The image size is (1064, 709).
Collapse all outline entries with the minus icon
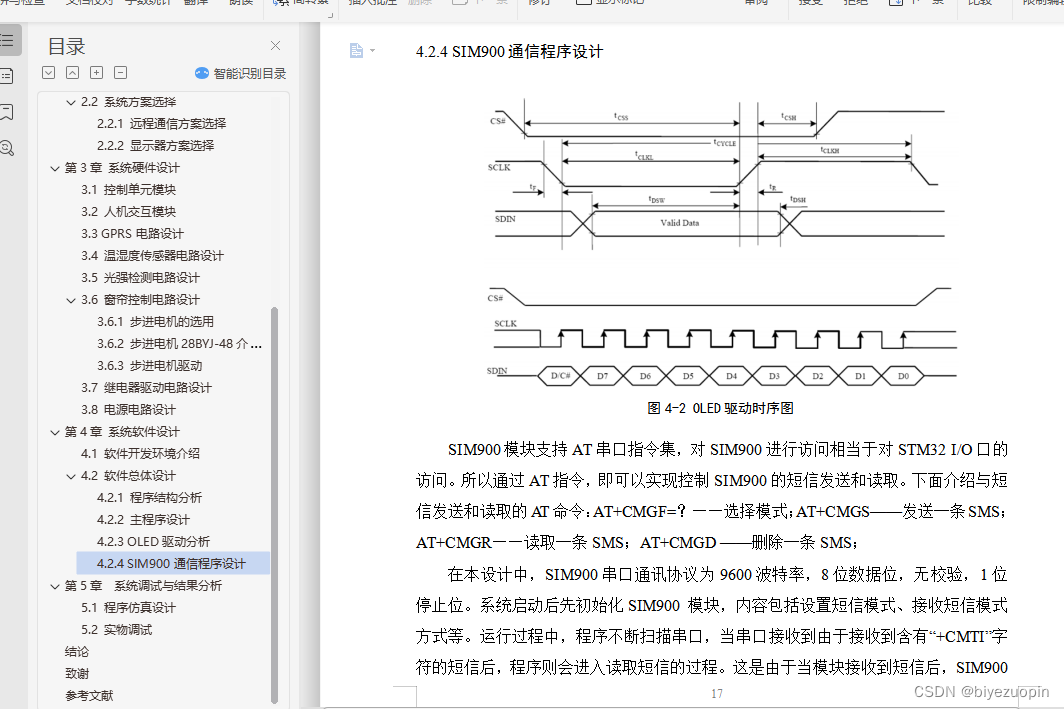[x=120, y=72]
